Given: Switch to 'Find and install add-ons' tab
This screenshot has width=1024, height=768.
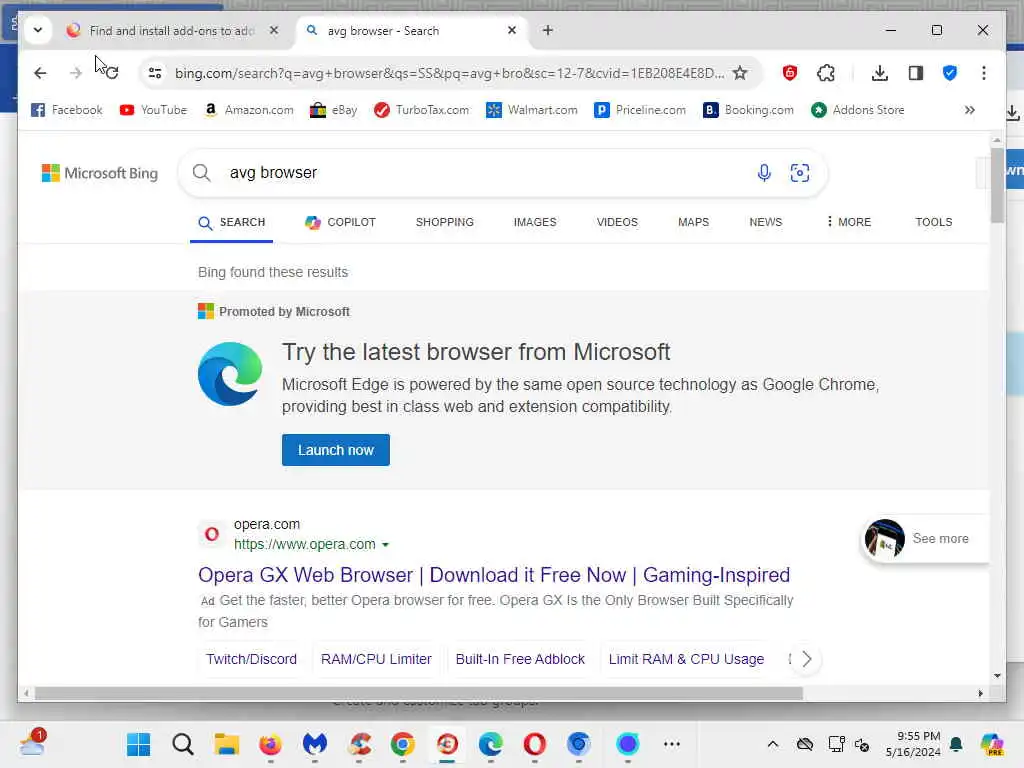Looking at the screenshot, I should tap(171, 30).
